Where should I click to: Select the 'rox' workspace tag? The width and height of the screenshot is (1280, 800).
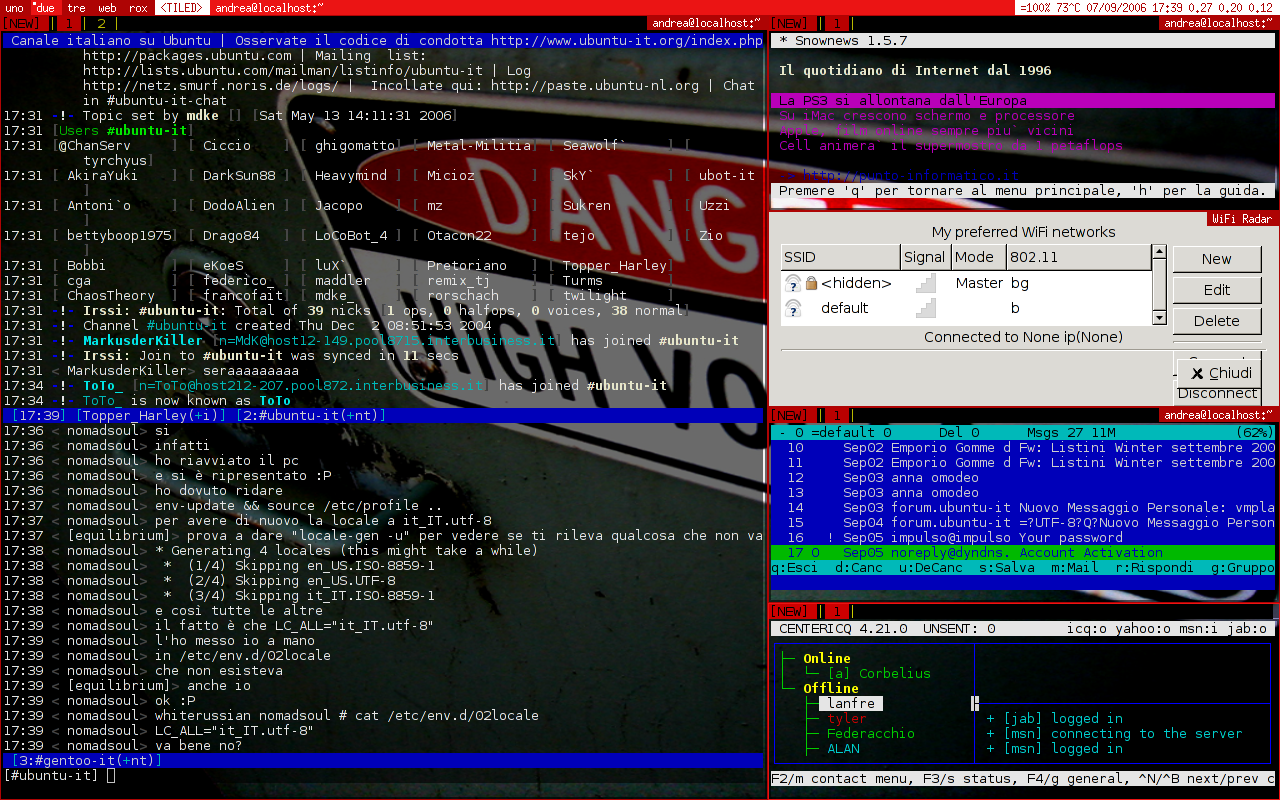(138, 8)
